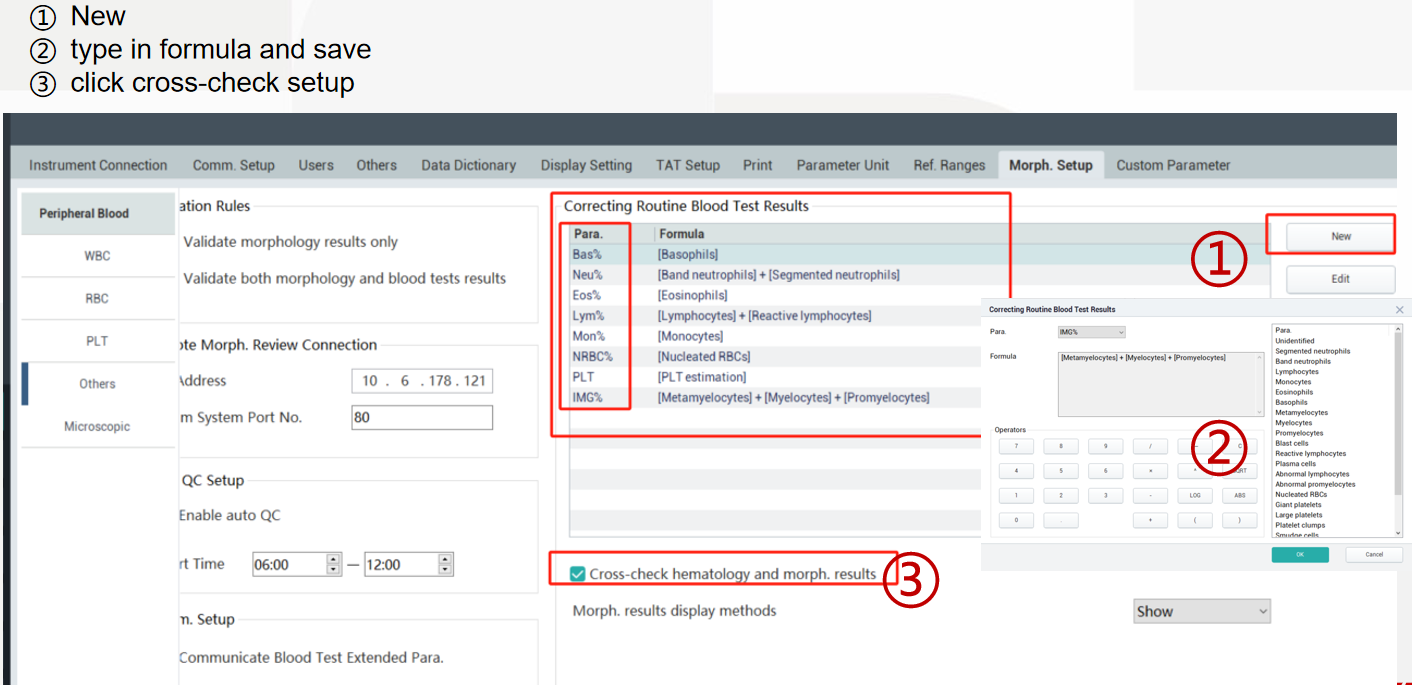Select Microscopic in the sidebar

(97, 426)
